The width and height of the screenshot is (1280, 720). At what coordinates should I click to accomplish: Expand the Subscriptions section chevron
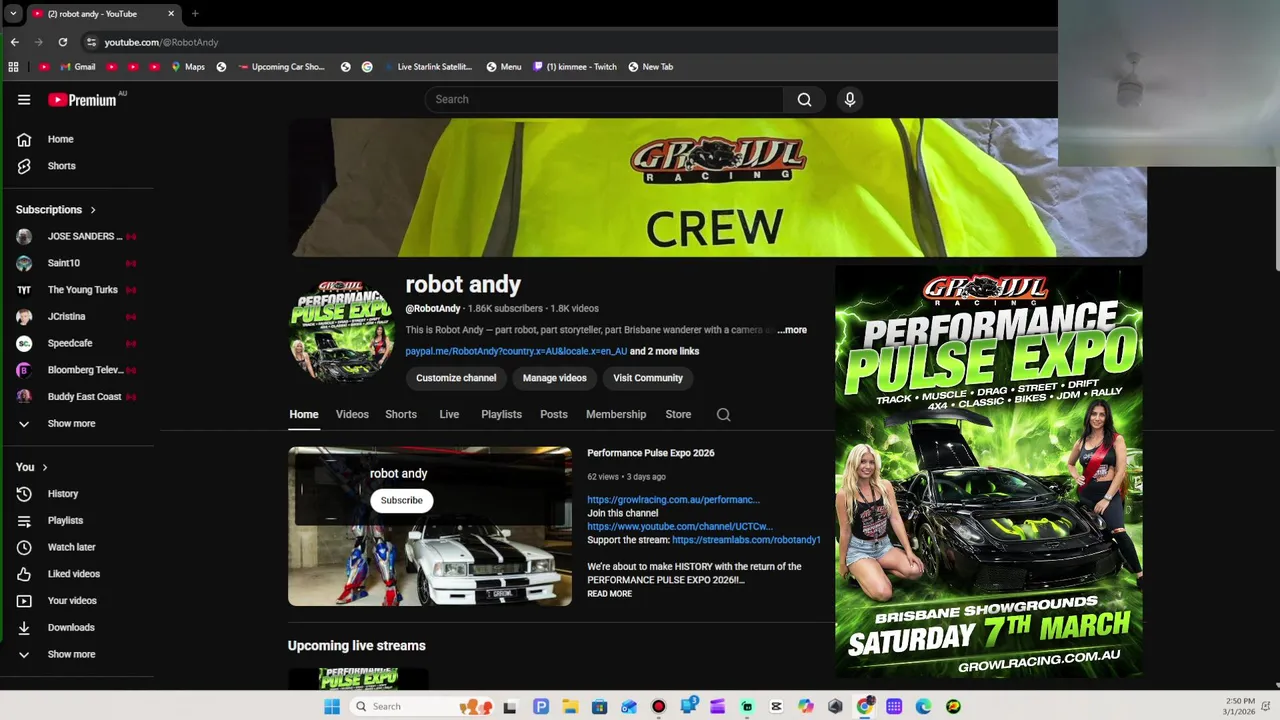(93, 210)
